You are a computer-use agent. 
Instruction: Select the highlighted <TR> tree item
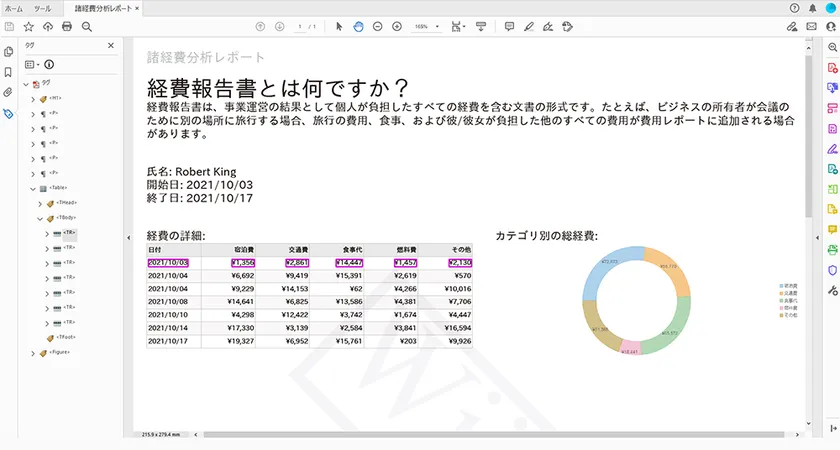coord(69,233)
